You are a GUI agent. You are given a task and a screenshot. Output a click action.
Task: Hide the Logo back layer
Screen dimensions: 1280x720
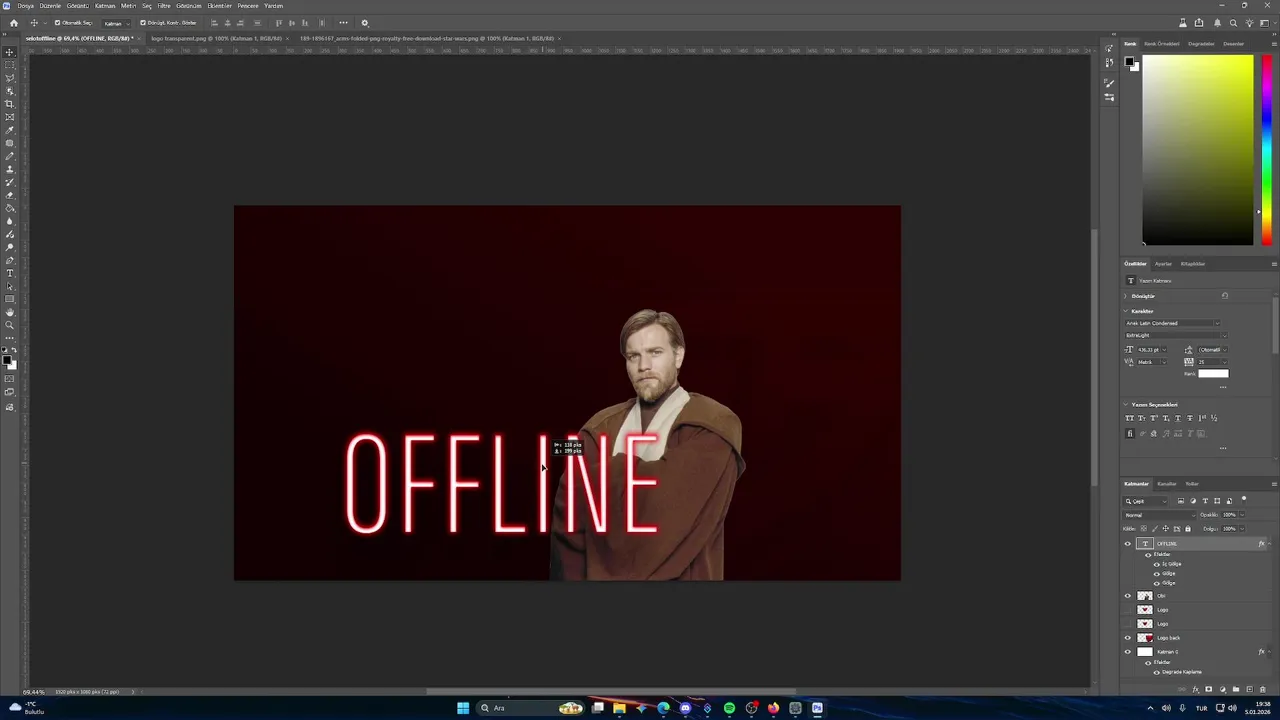[x=1128, y=638]
